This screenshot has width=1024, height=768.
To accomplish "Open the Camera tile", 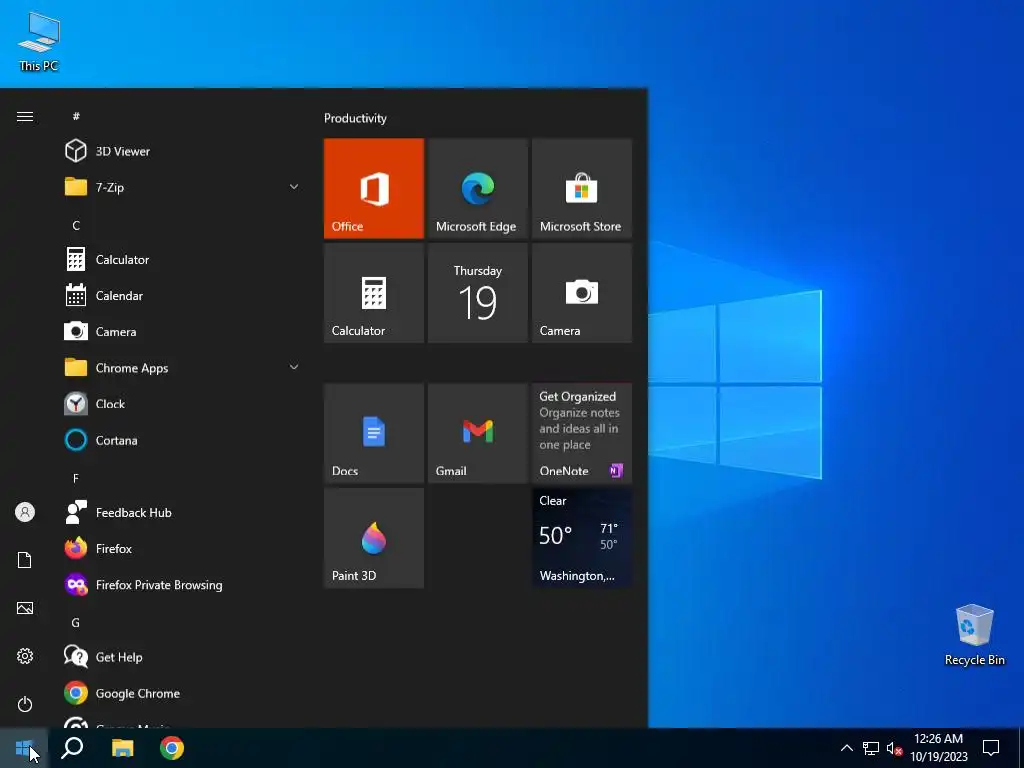I will click(x=582, y=293).
